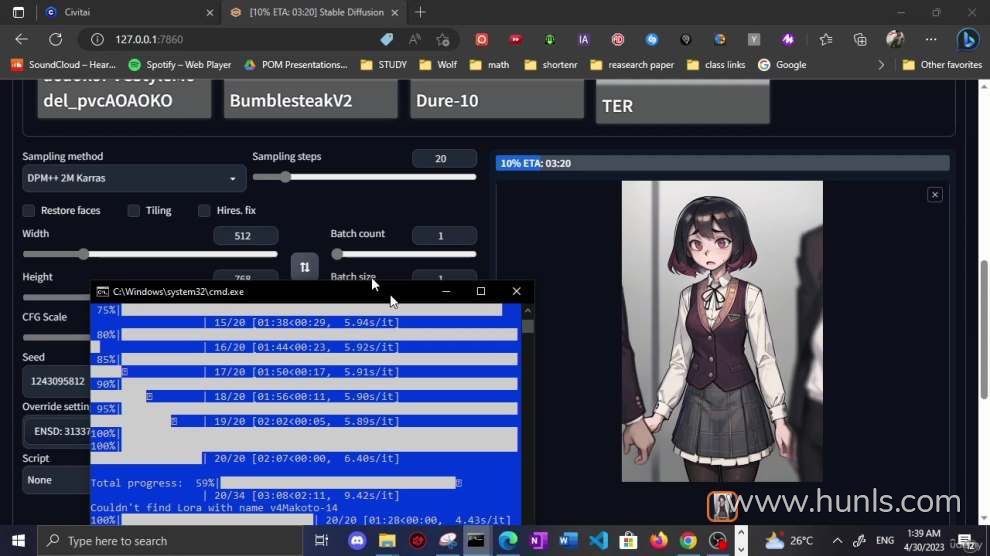Open Other favorites folder
The height and width of the screenshot is (556, 990).
click(942, 65)
